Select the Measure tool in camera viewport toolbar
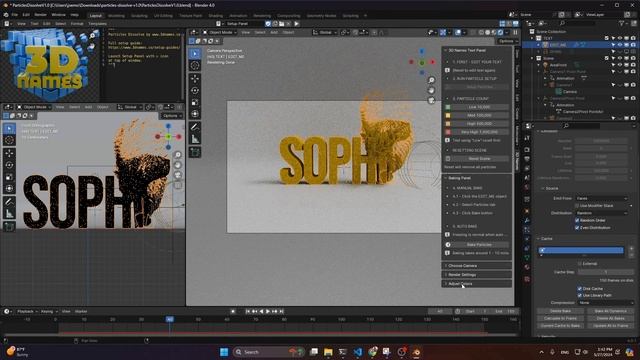This screenshot has width=640, height=360. [195, 140]
